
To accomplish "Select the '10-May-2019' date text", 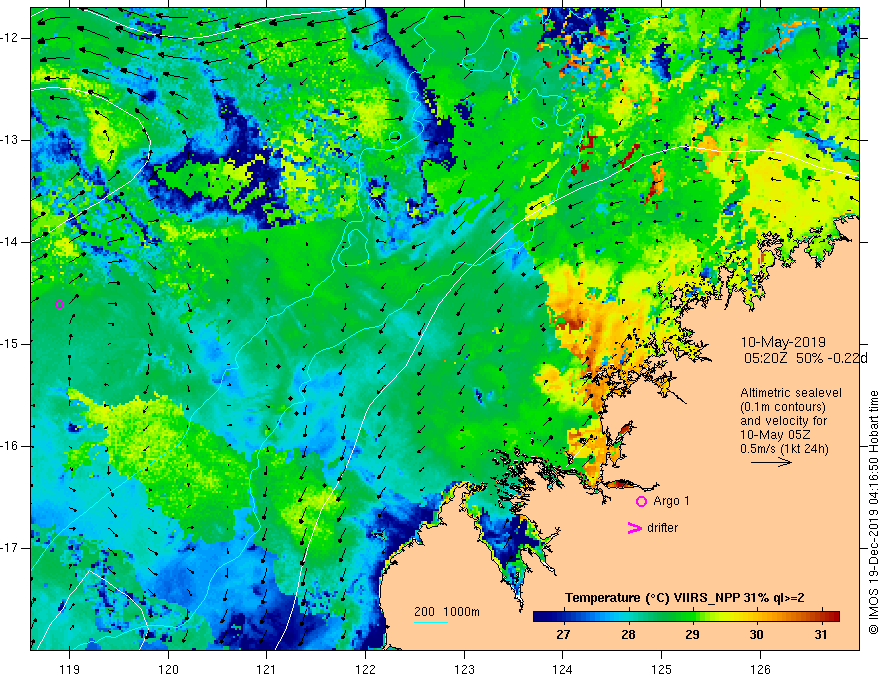I will 783,342.
